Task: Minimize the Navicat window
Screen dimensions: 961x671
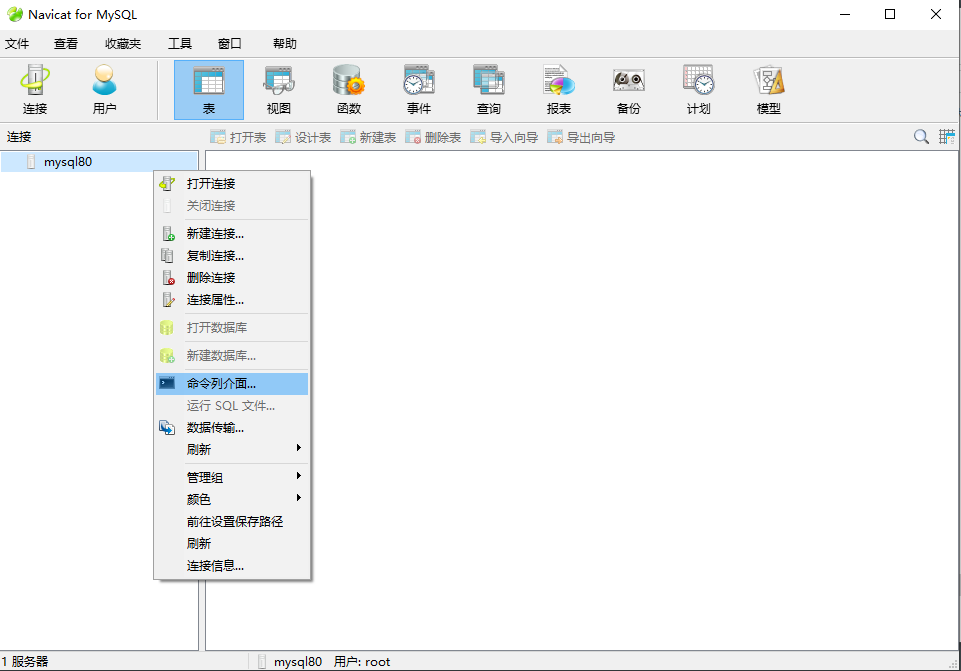Action: click(845, 14)
